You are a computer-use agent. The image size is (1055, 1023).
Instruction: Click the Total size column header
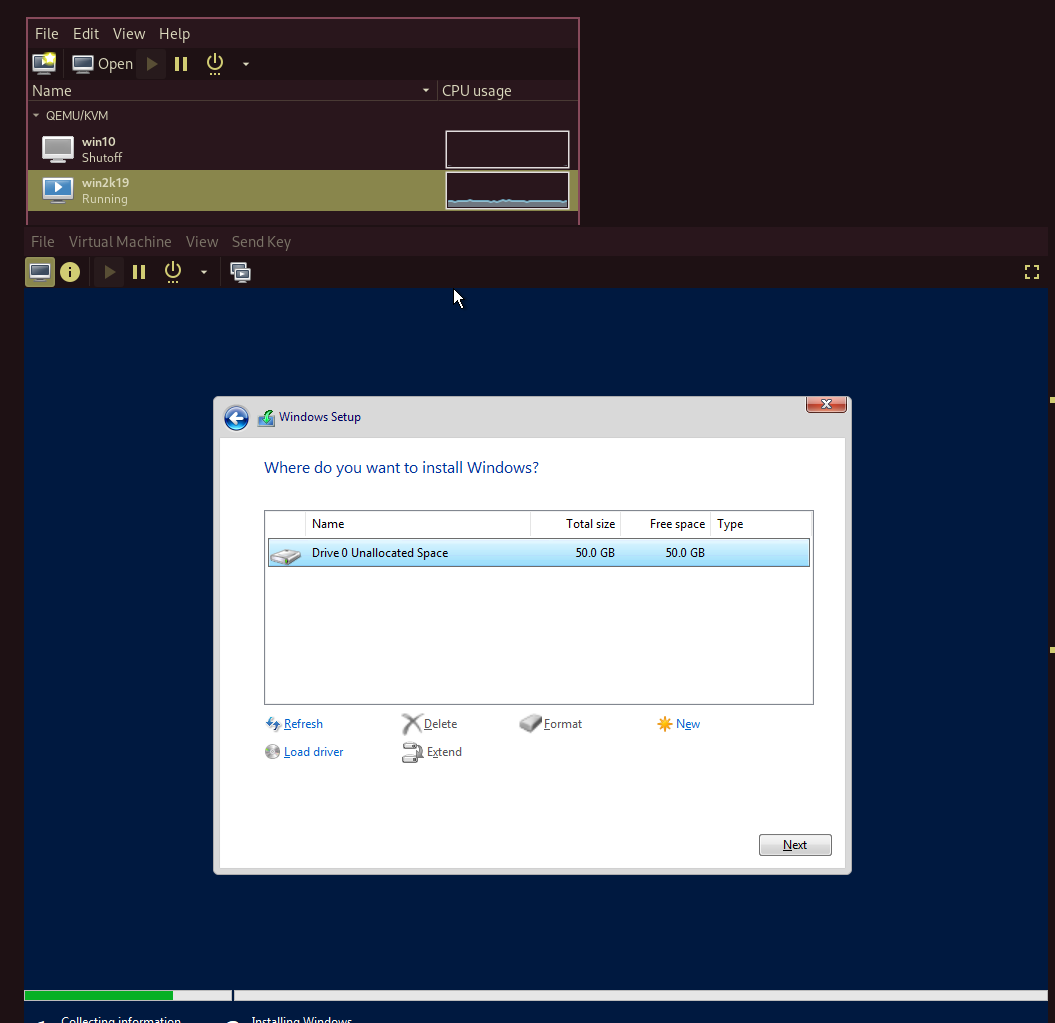pyautogui.click(x=576, y=524)
